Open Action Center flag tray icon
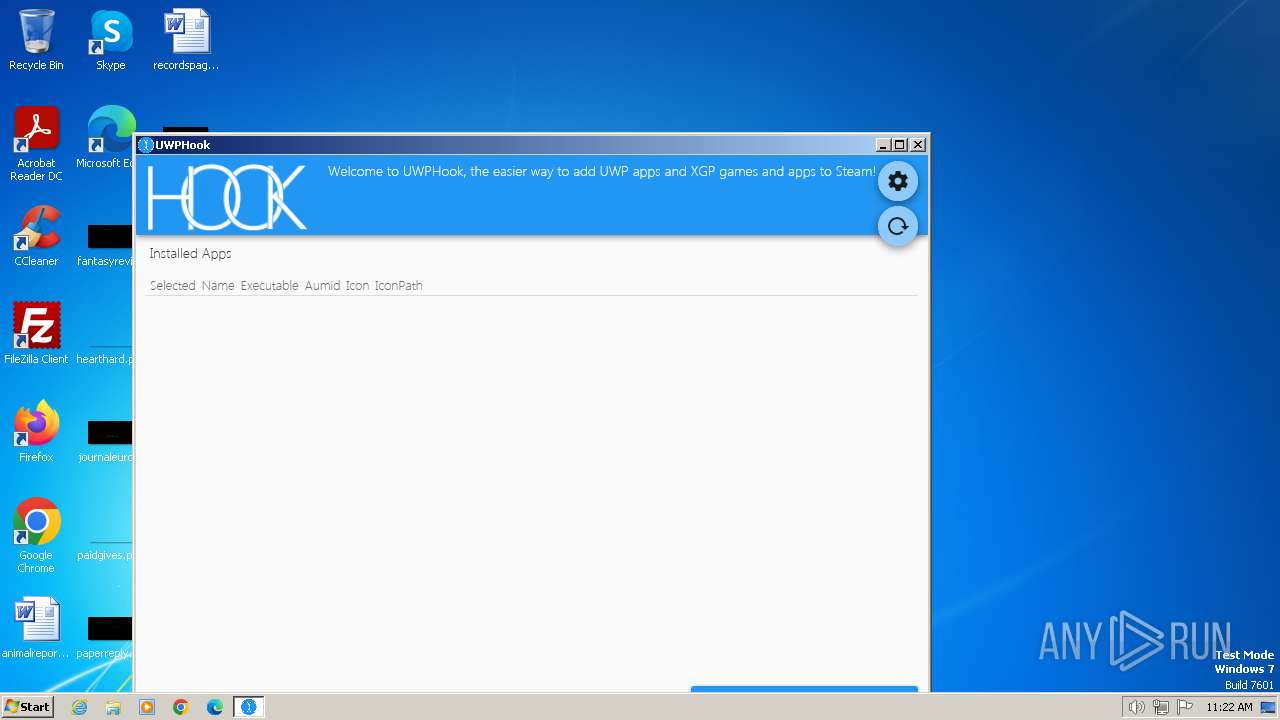Viewport: 1280px width, 720px height. (1185, 707)
